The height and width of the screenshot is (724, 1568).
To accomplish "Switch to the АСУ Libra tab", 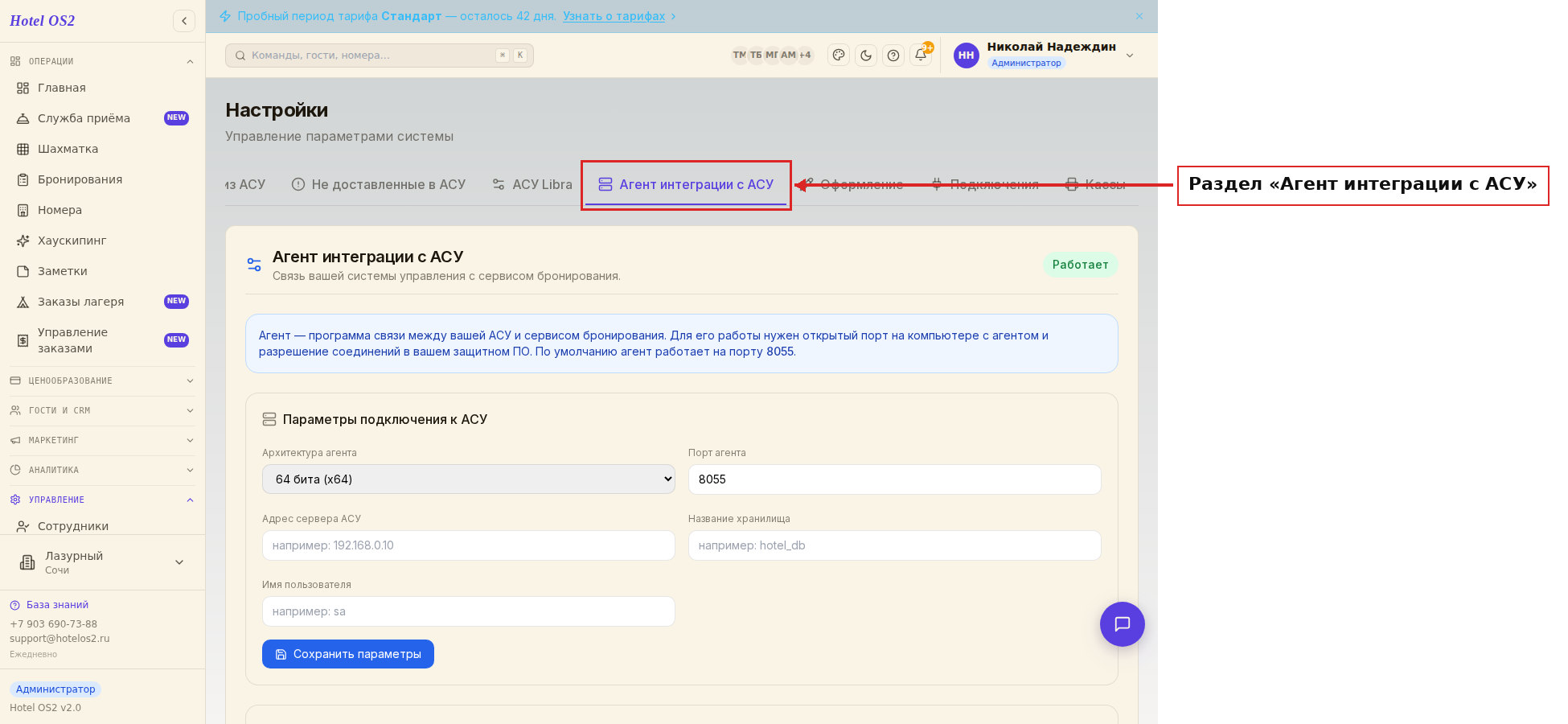I will click(532, 185).
